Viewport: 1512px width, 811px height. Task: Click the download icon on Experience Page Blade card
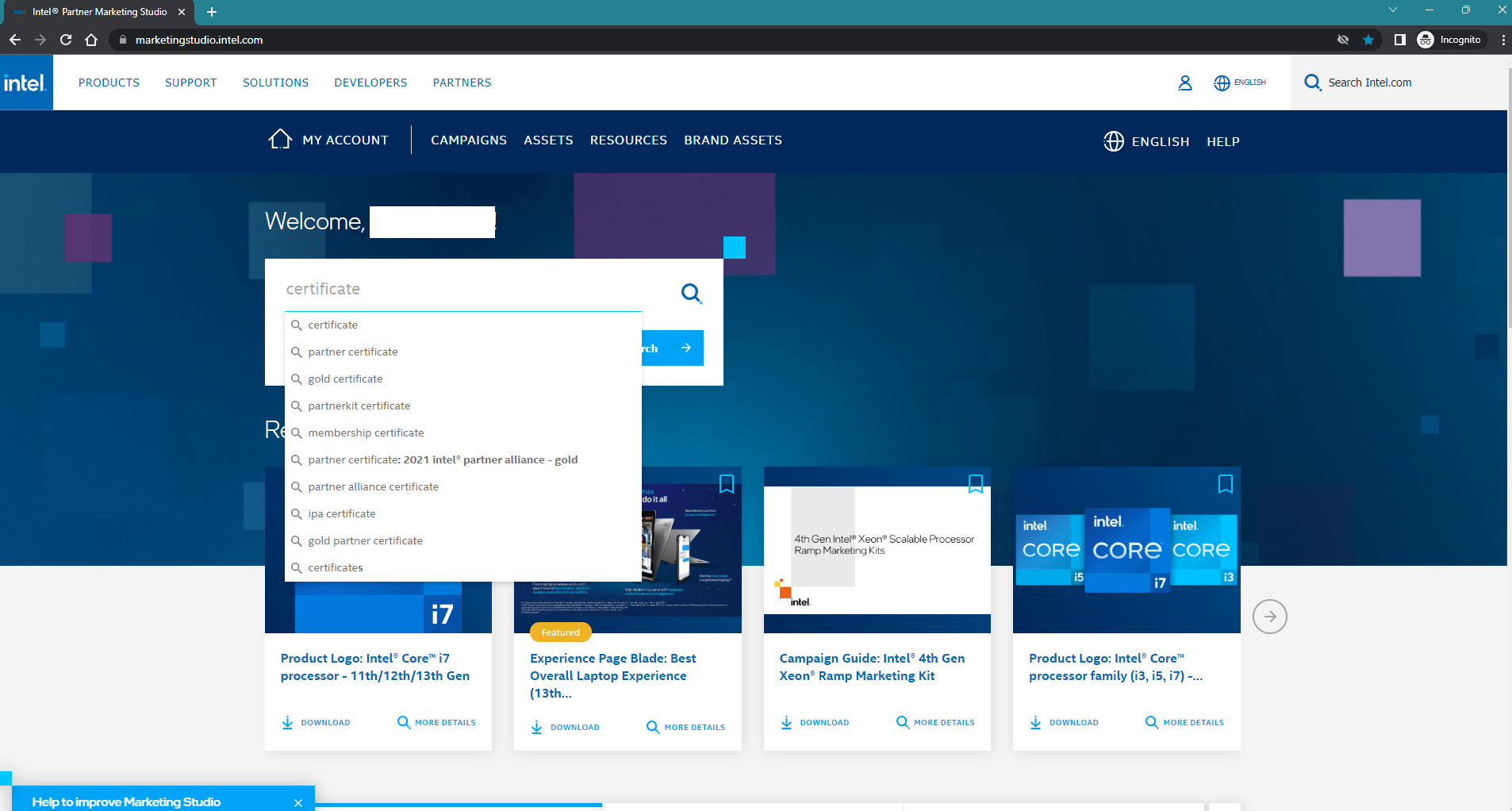coord(537,727)
